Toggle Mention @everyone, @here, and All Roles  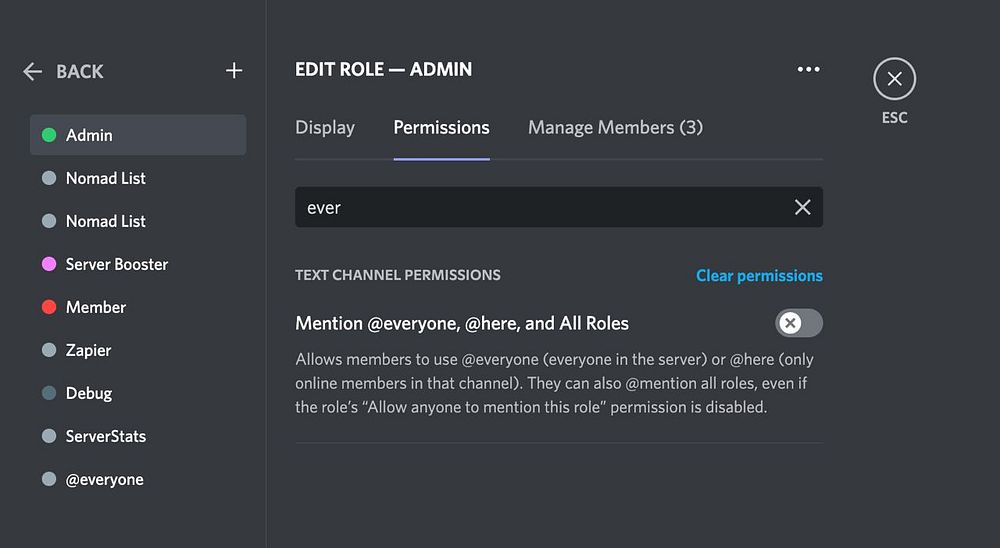tap(798, 323)
